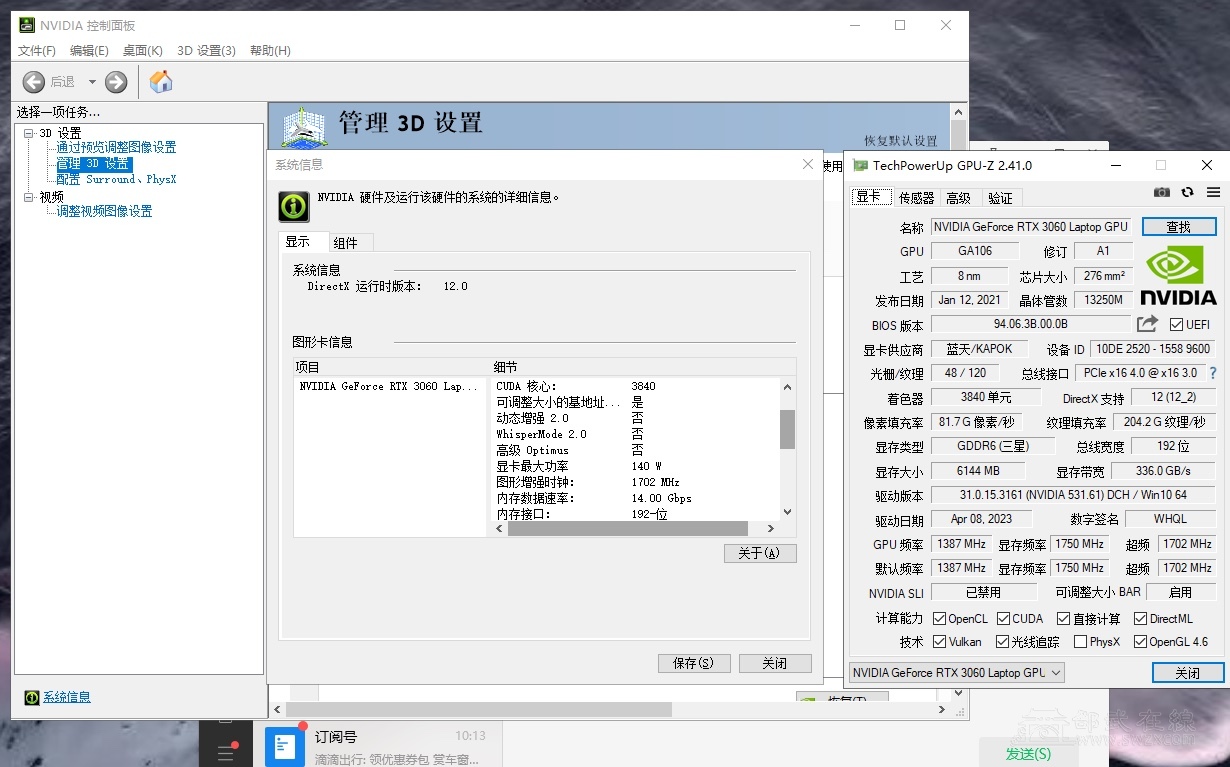Take a GPU-Z screenshot with the camera icon
The width and height of the screenshot is (1230, 767).
click(1162, 192)
